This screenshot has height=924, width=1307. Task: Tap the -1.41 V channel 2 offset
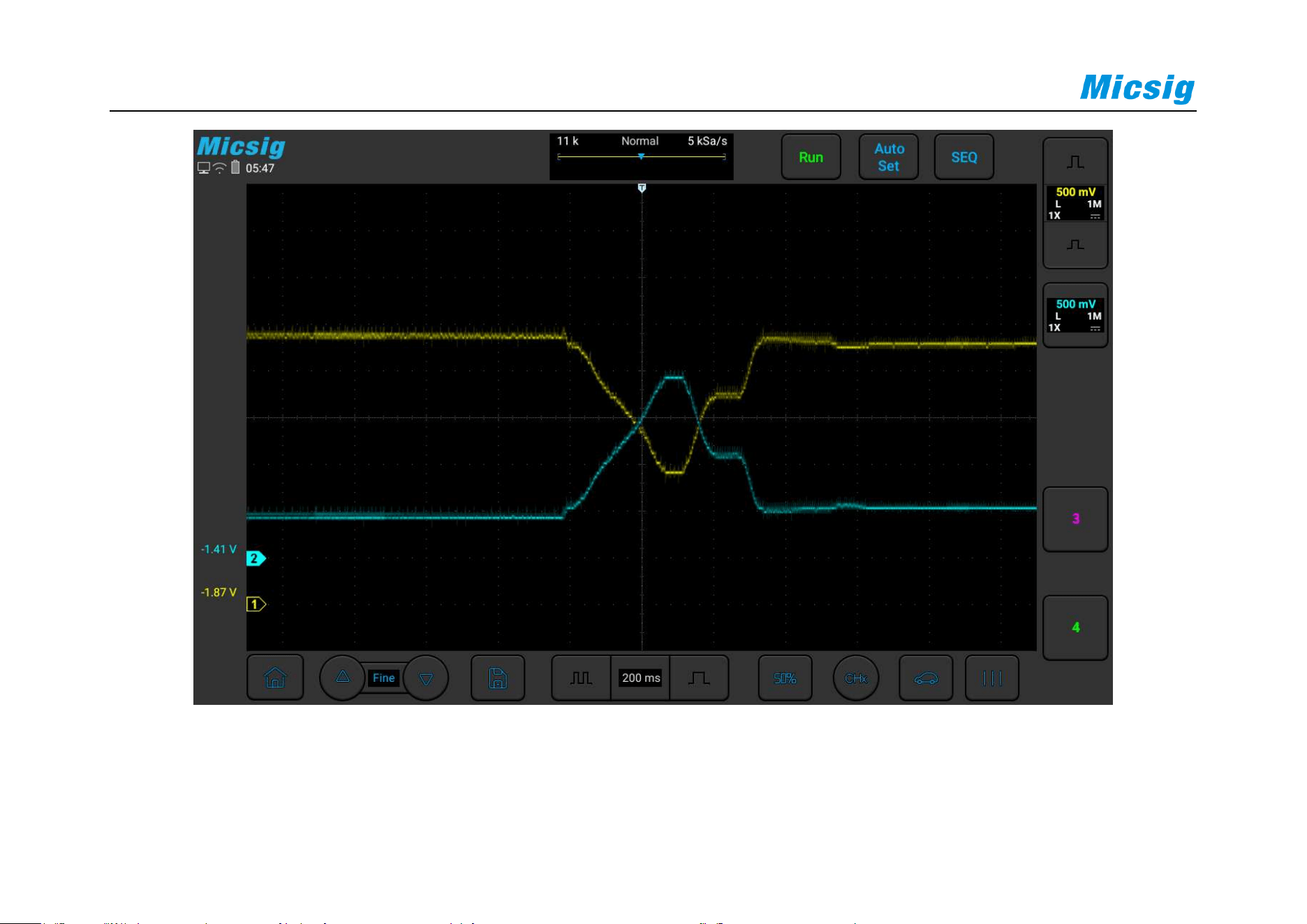219,549
